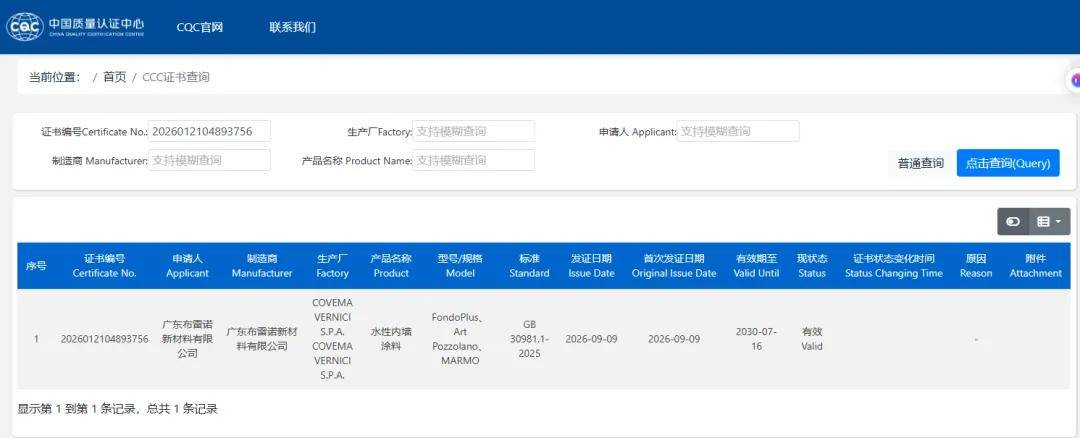Screen dimensions: 1080x438
Task: Click the 产品名称 Product column header
Action: click(391, 266)
